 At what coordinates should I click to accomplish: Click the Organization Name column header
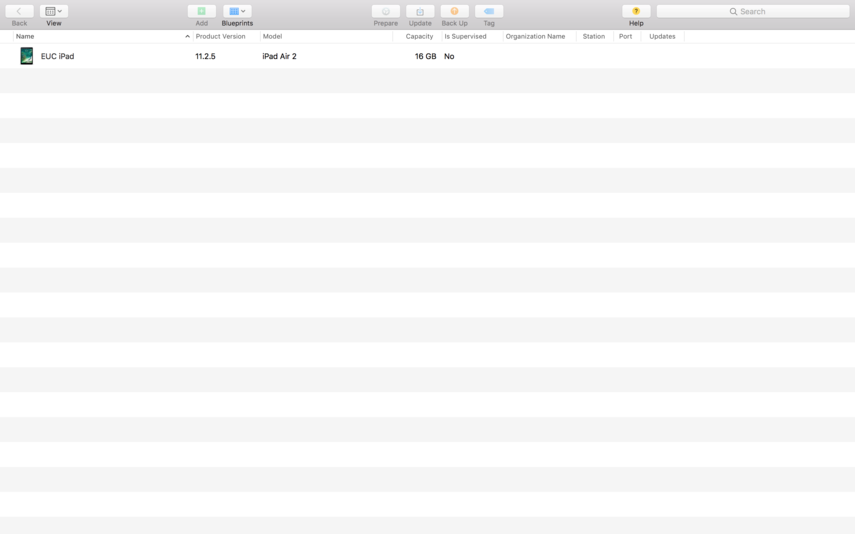(535, 36)
